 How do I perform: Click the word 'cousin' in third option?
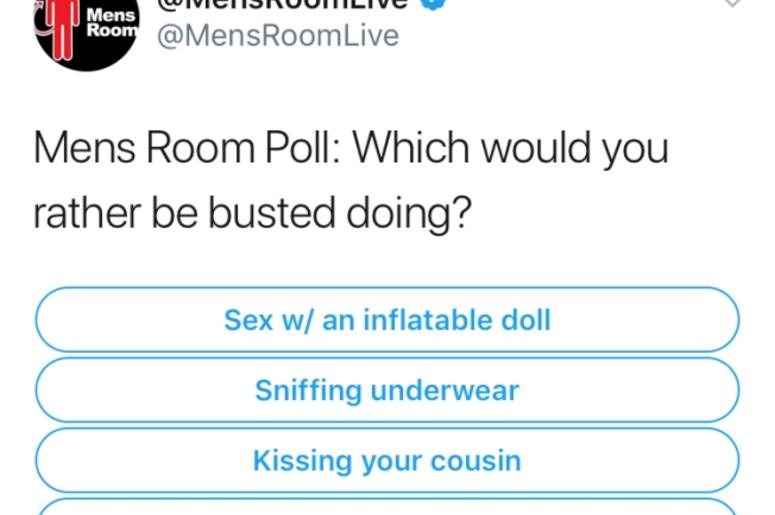tap(475, 461)
